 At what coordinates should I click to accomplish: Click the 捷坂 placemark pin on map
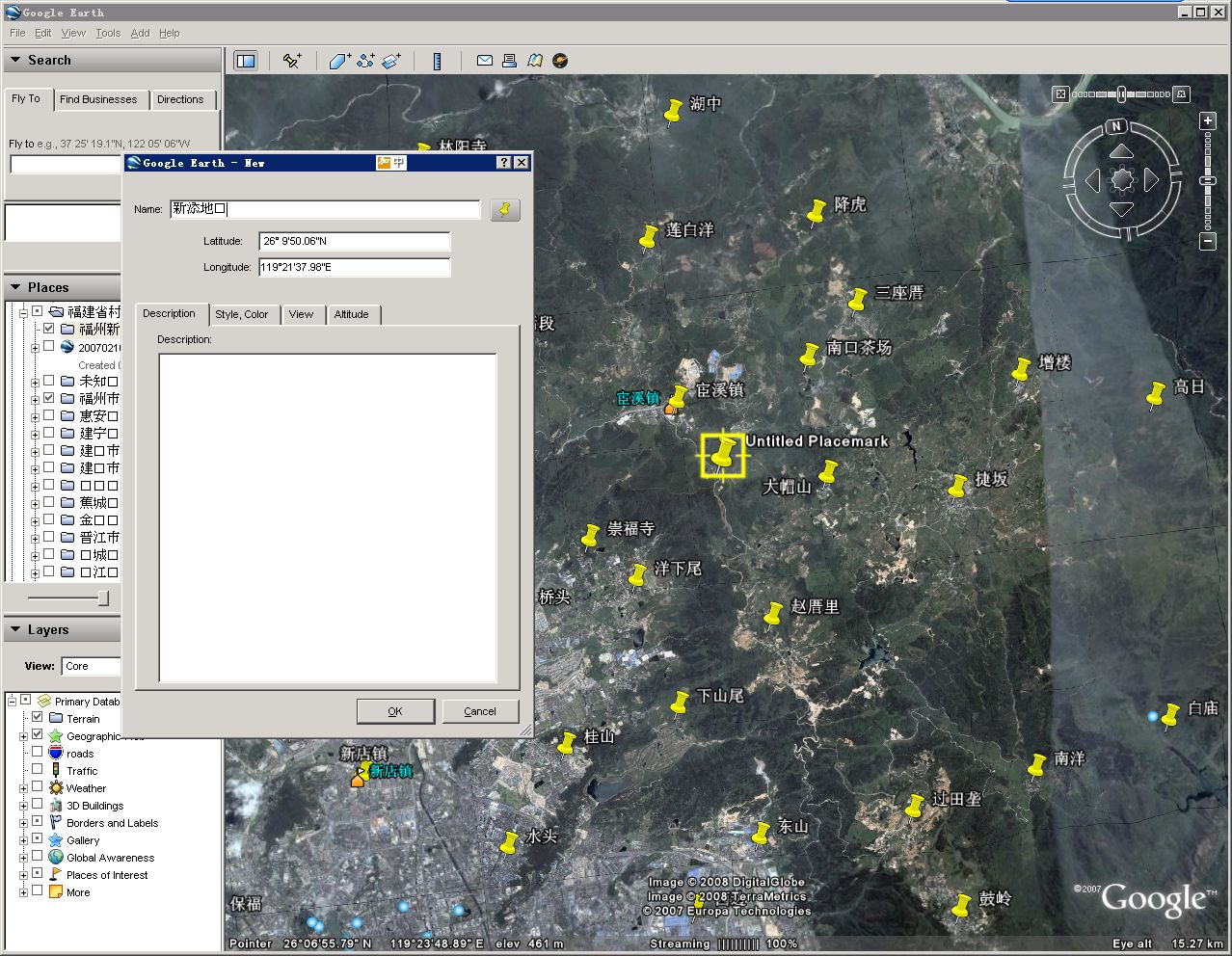[957, 486]
